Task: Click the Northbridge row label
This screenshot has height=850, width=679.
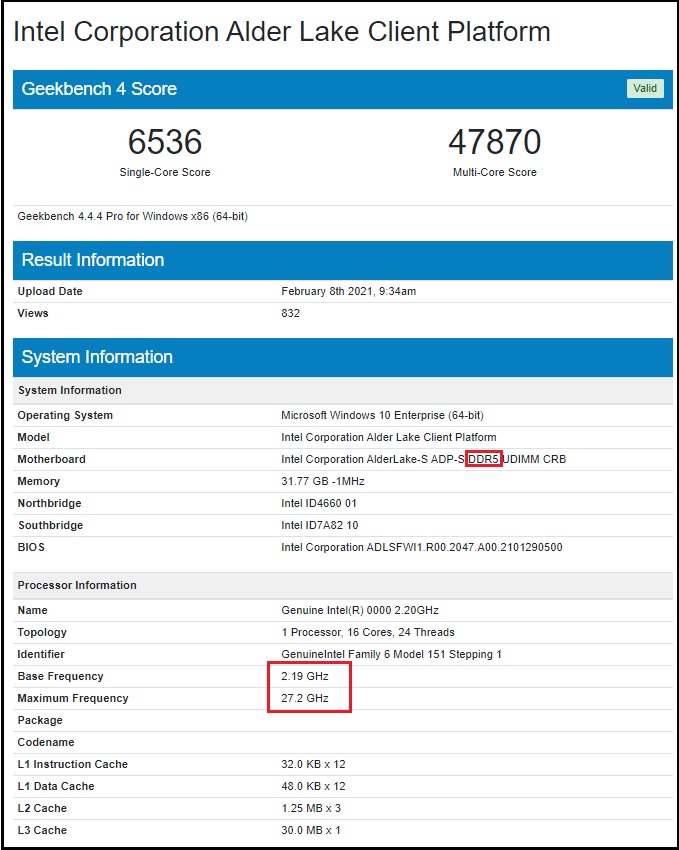Action: 49,503
